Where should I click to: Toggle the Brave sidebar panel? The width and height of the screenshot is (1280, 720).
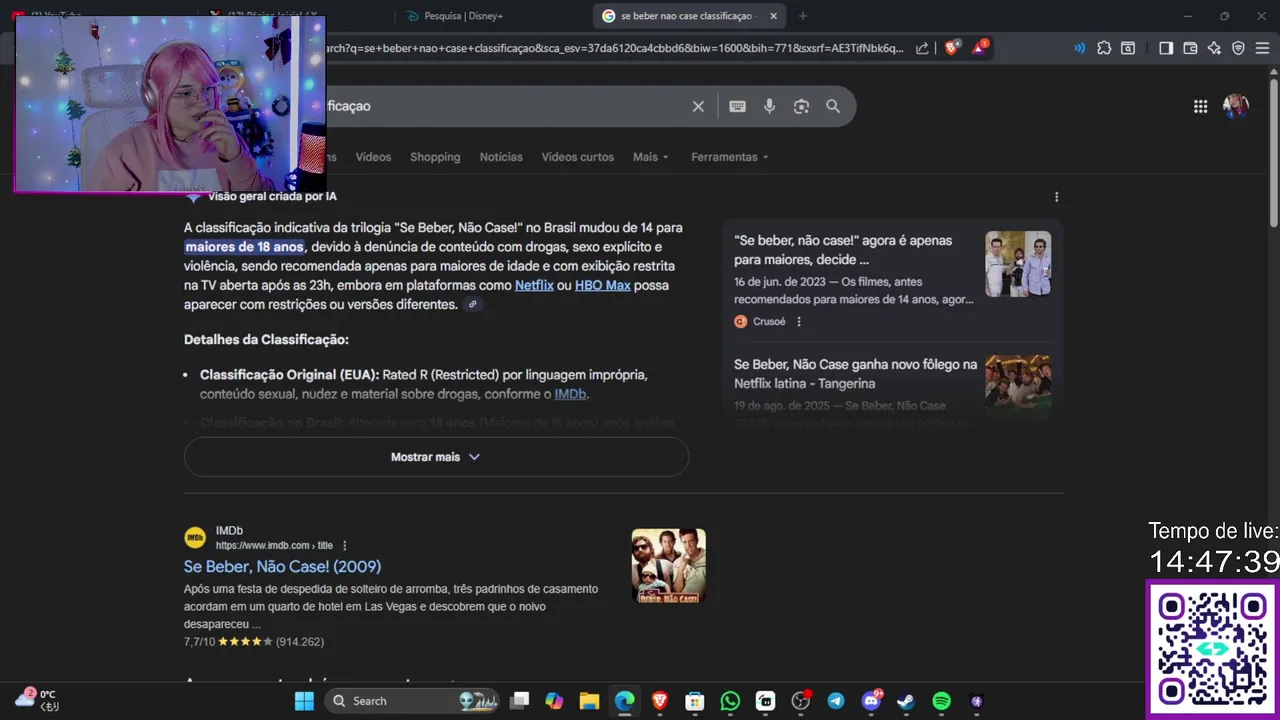pos(1166,48)
